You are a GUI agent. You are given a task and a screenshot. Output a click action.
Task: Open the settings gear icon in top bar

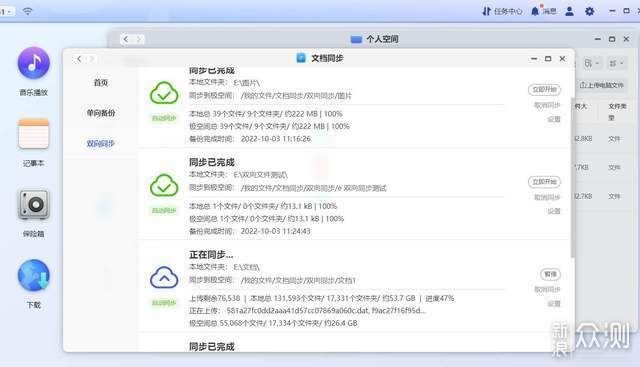[x=589, y=11]
